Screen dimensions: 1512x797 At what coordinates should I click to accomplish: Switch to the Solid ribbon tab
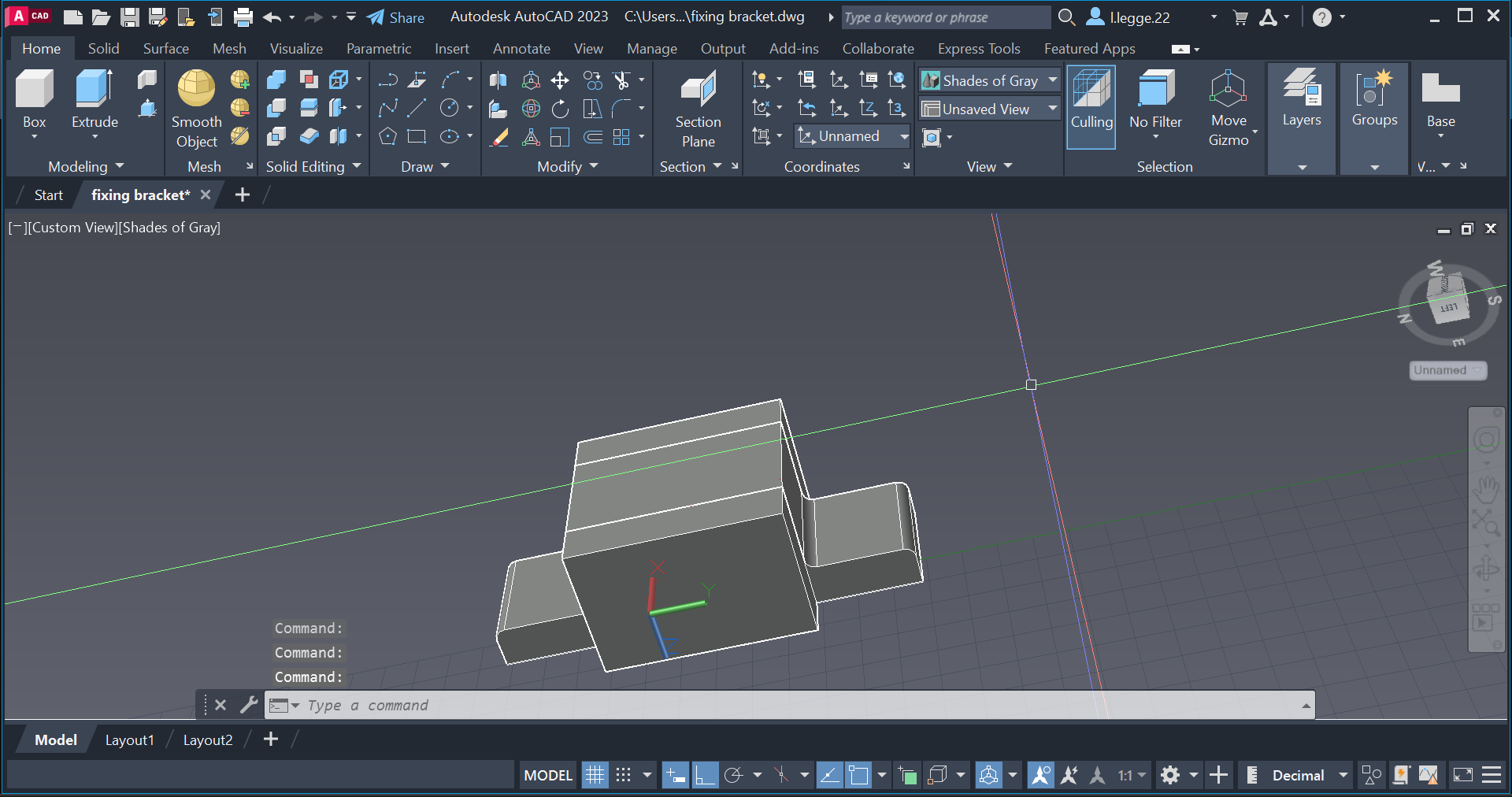coord(103,48)
